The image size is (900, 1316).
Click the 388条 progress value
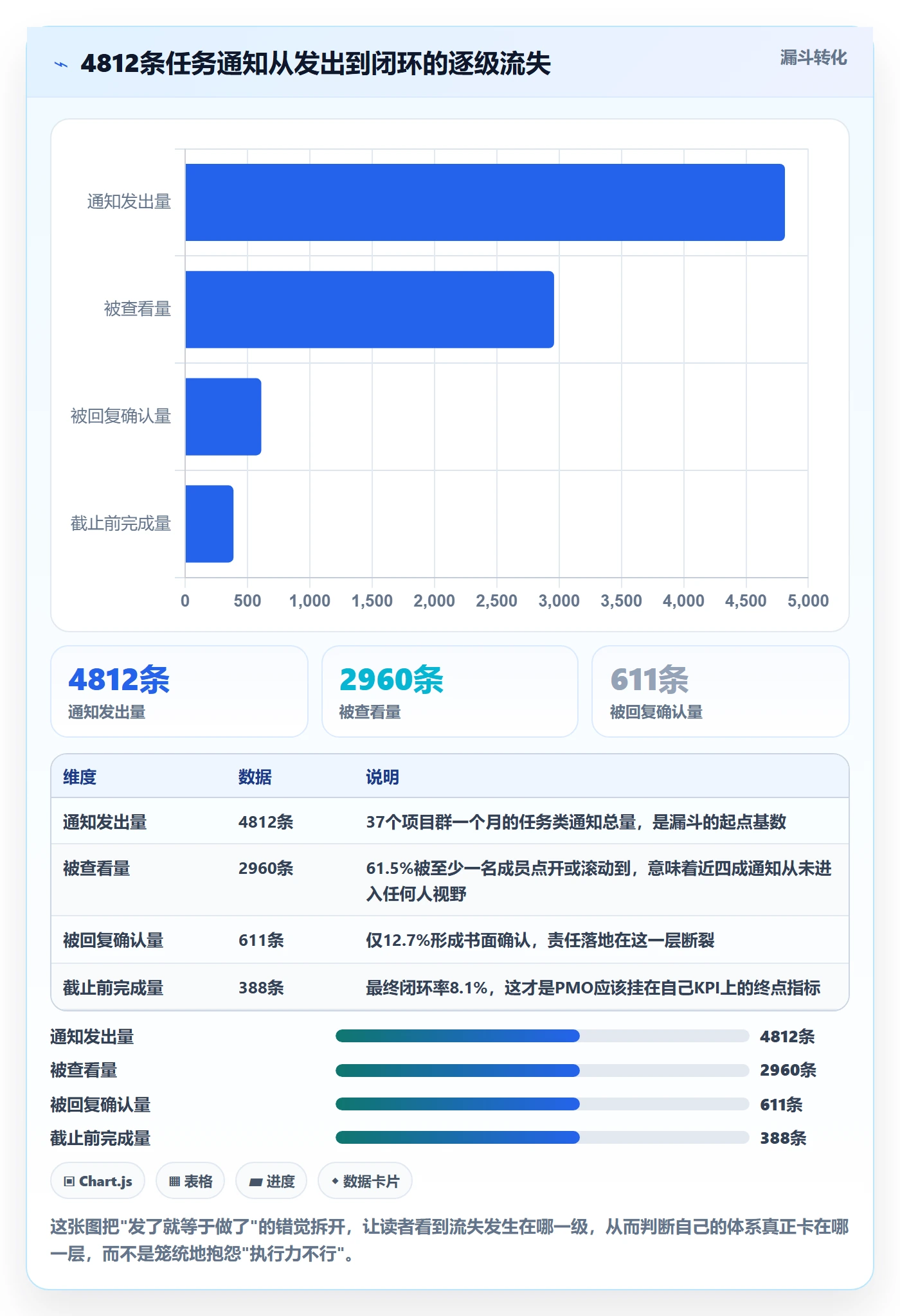(x=783, y=1138)
